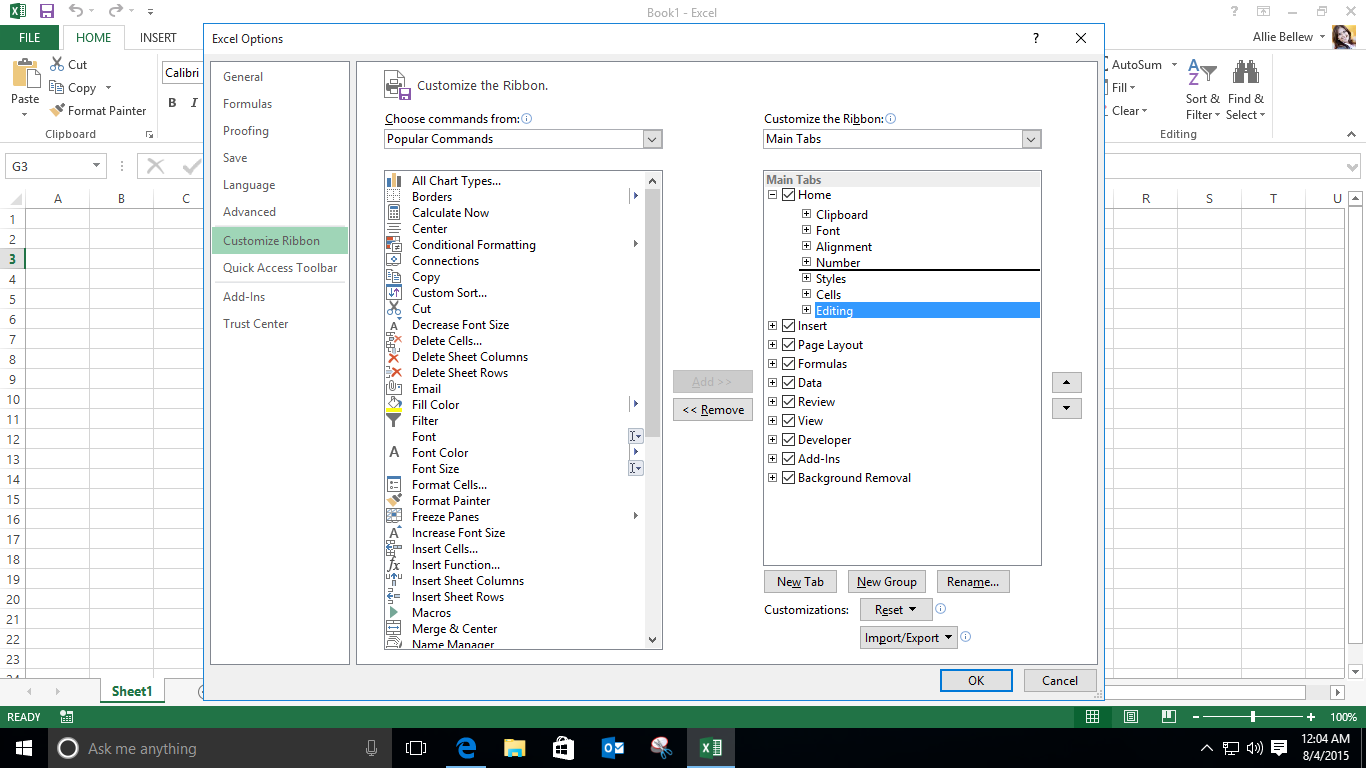Expand the Alignment group node
The width and height of the screenshot is (1366, 768).
click(806, 246)
